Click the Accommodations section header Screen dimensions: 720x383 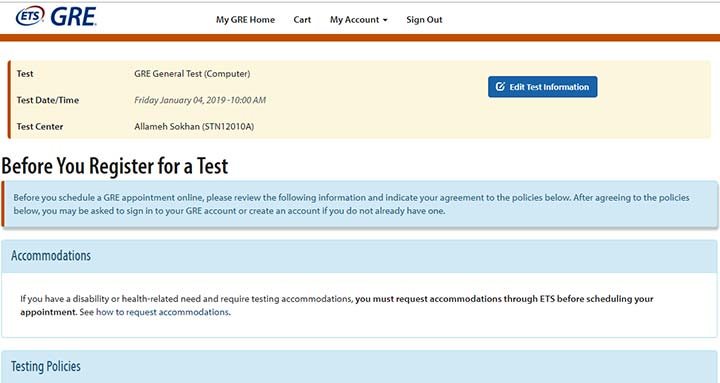click(360, 256)
